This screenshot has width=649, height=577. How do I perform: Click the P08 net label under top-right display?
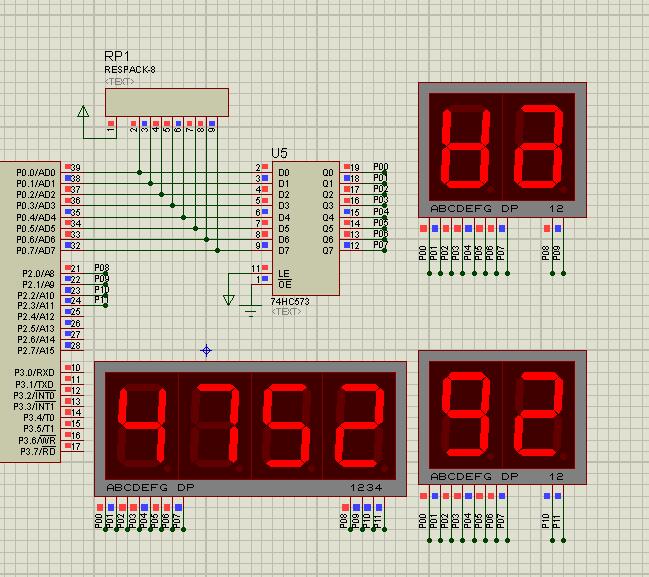click(x=546, y=253)
